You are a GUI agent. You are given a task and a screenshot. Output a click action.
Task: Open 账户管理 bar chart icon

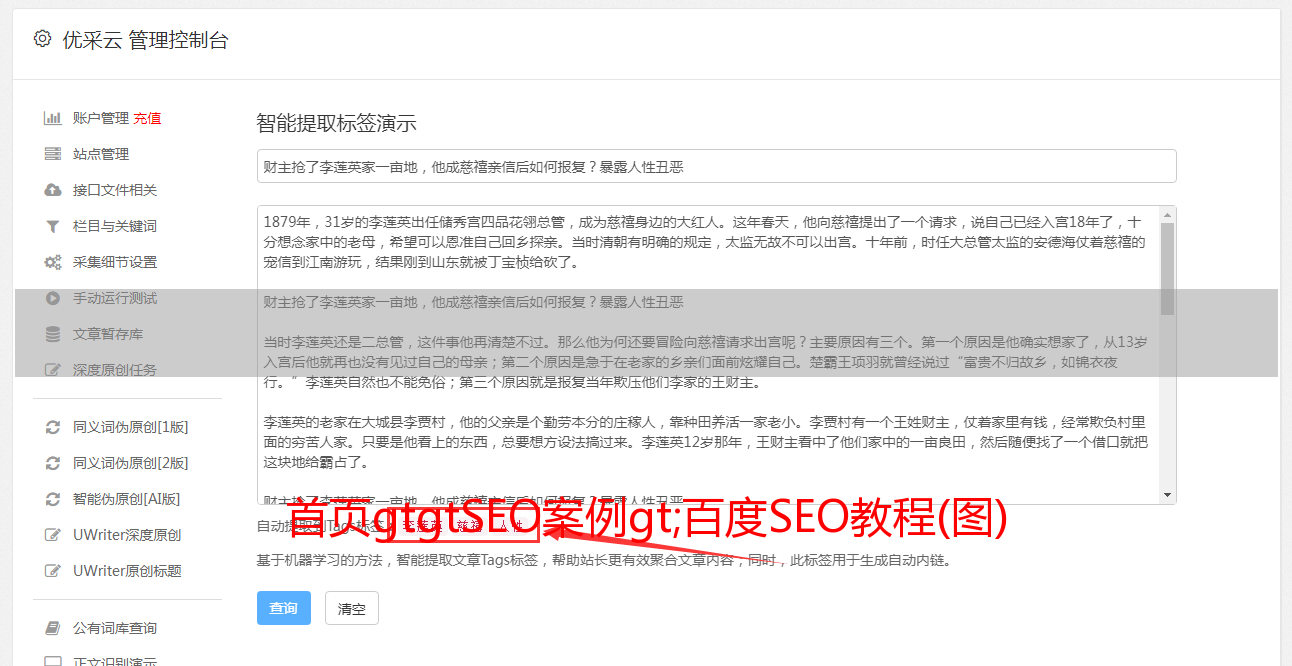(x=53, y=118)
